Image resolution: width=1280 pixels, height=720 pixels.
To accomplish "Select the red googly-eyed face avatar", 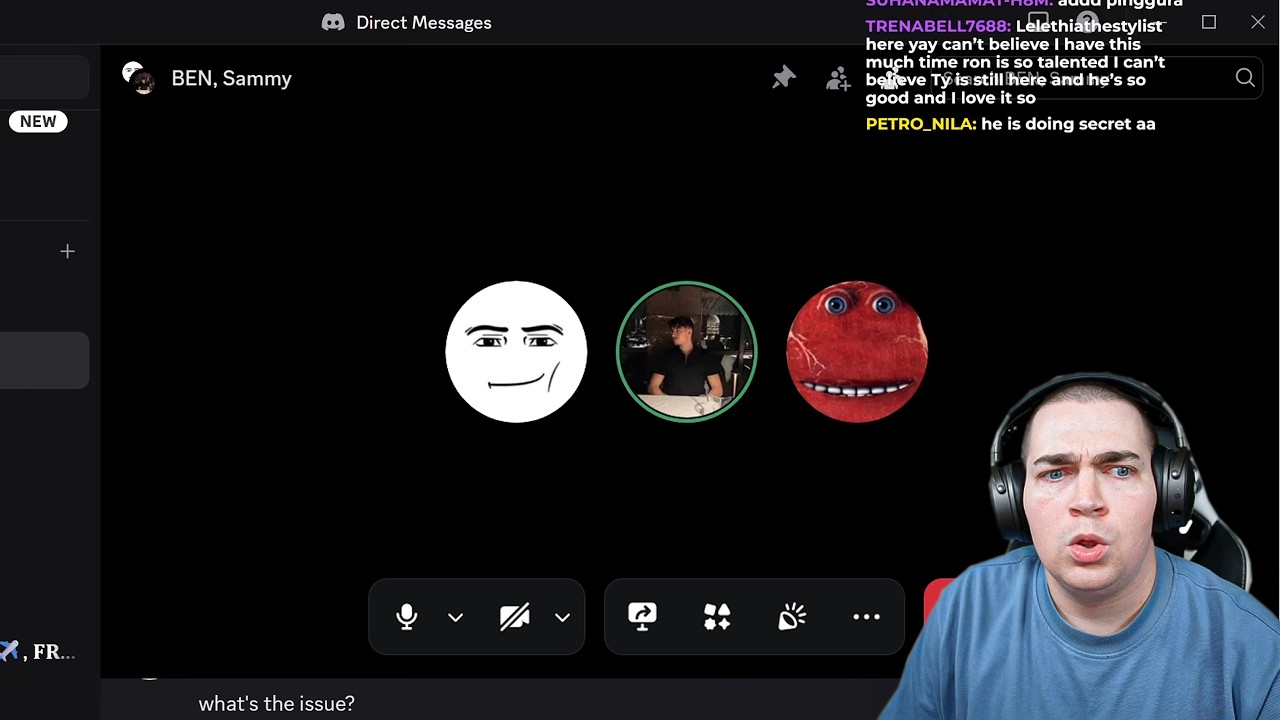I will point(857,351).
